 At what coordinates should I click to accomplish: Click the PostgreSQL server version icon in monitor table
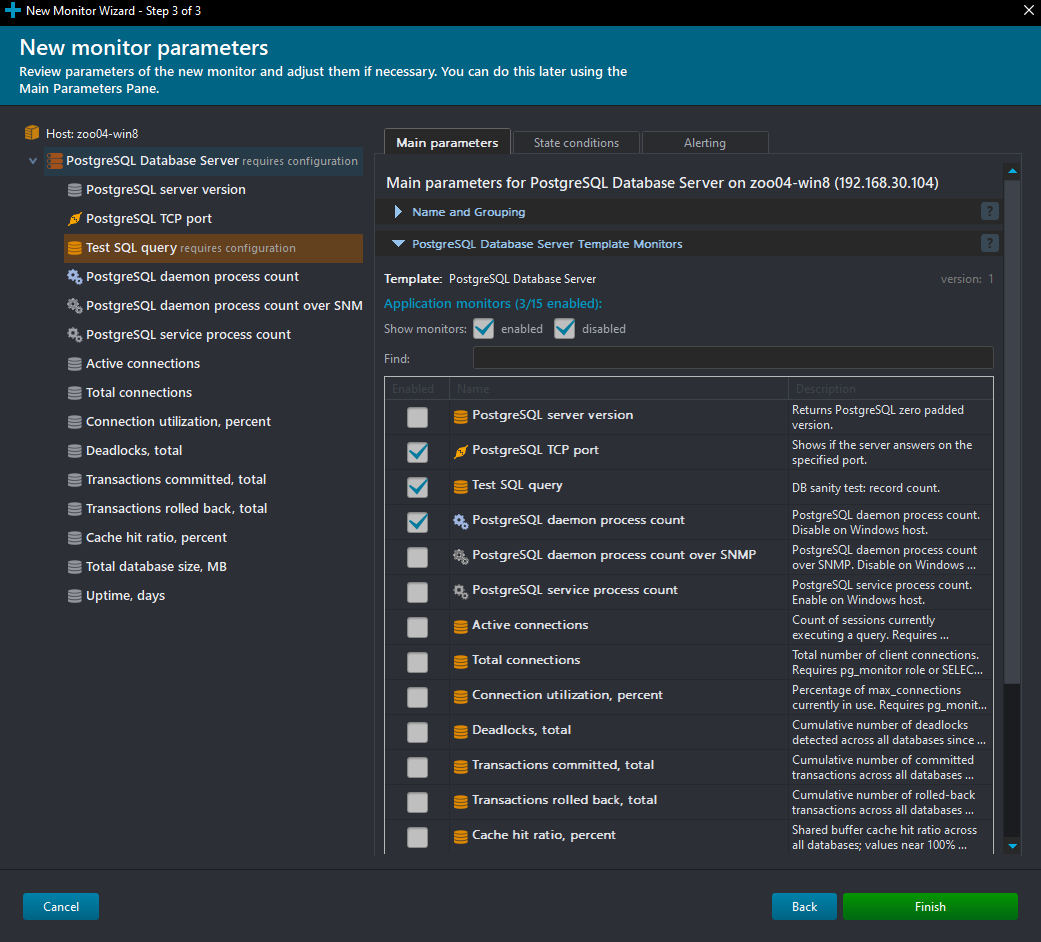click(x=461, y=417)
